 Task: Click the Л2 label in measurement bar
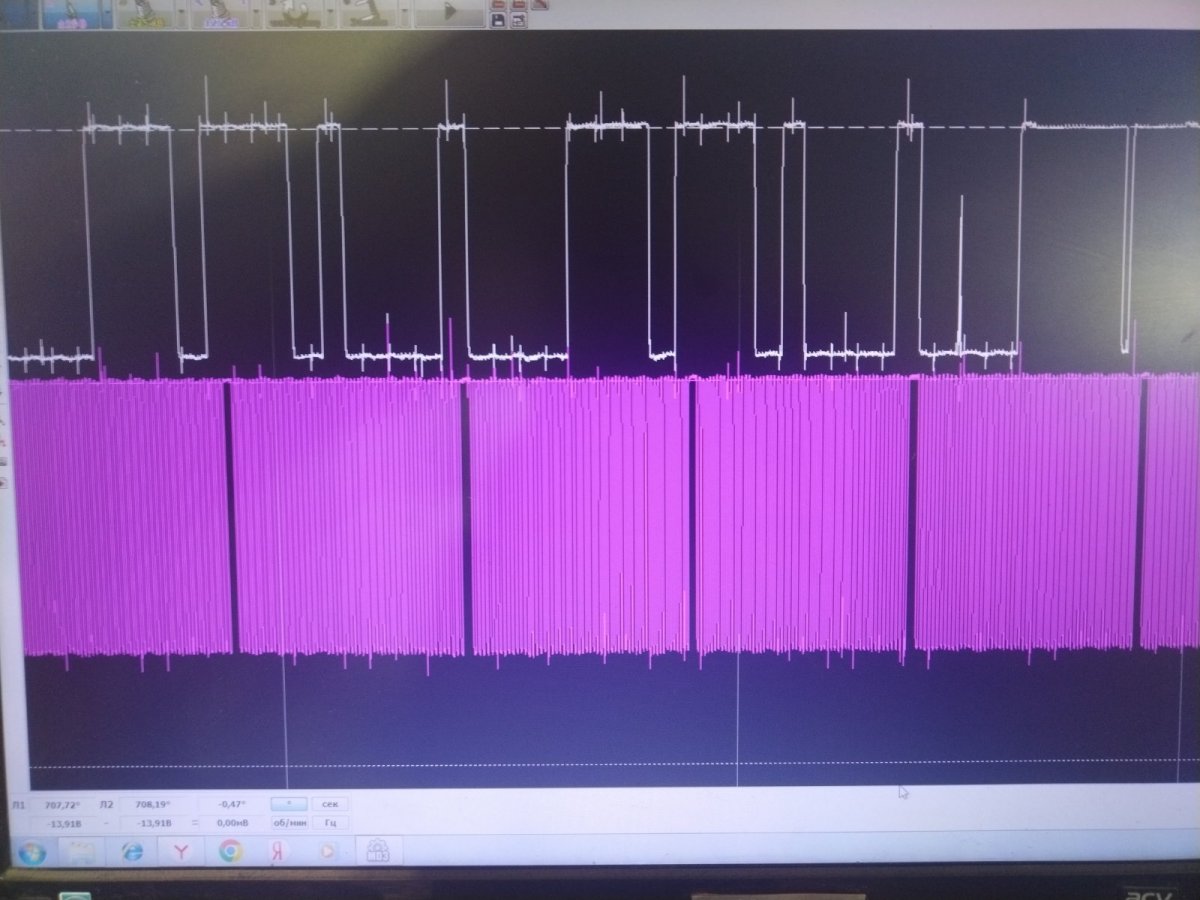click(106, 804)
